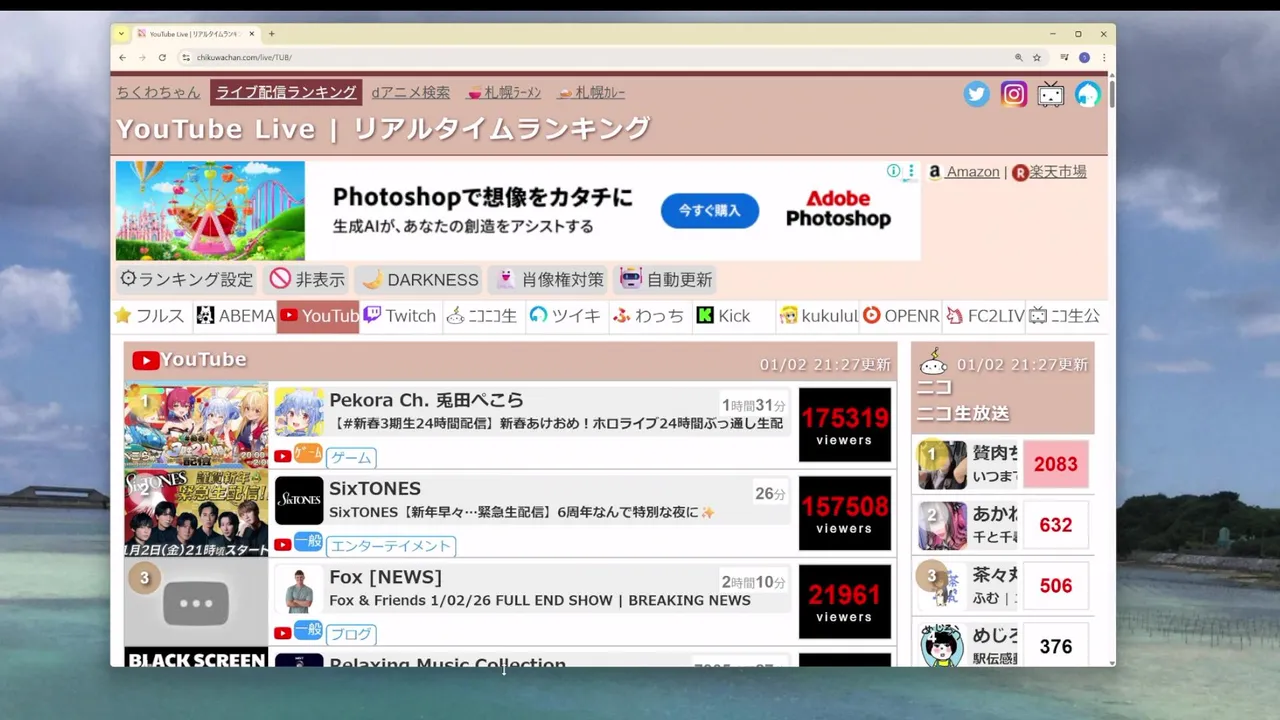The width and height of the screenshot is (1280, 720).
Task: Toggle 非表示 hide setting
Action: click(x=308, y=279)
